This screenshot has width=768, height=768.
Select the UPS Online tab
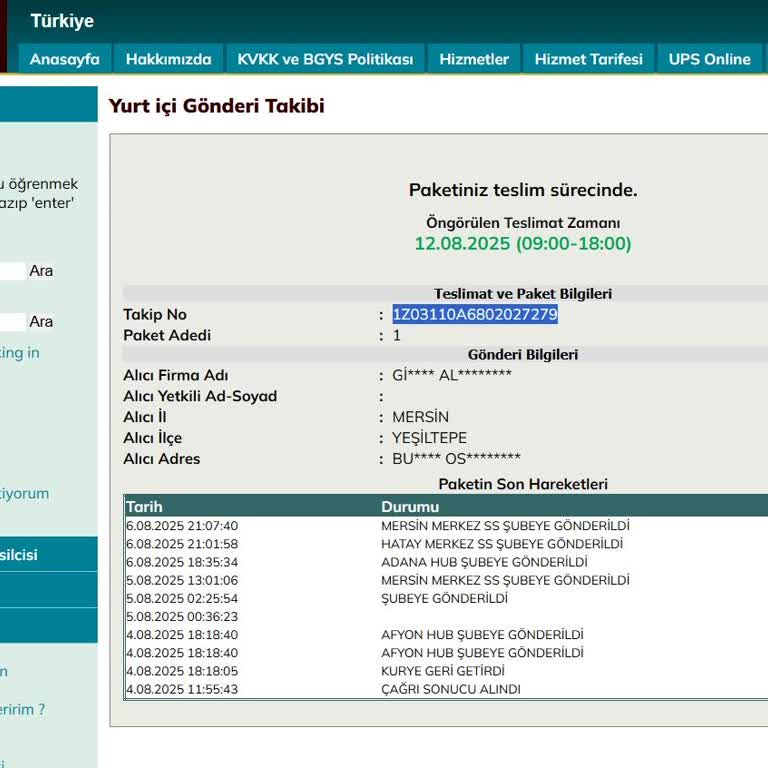click(709, 59)
